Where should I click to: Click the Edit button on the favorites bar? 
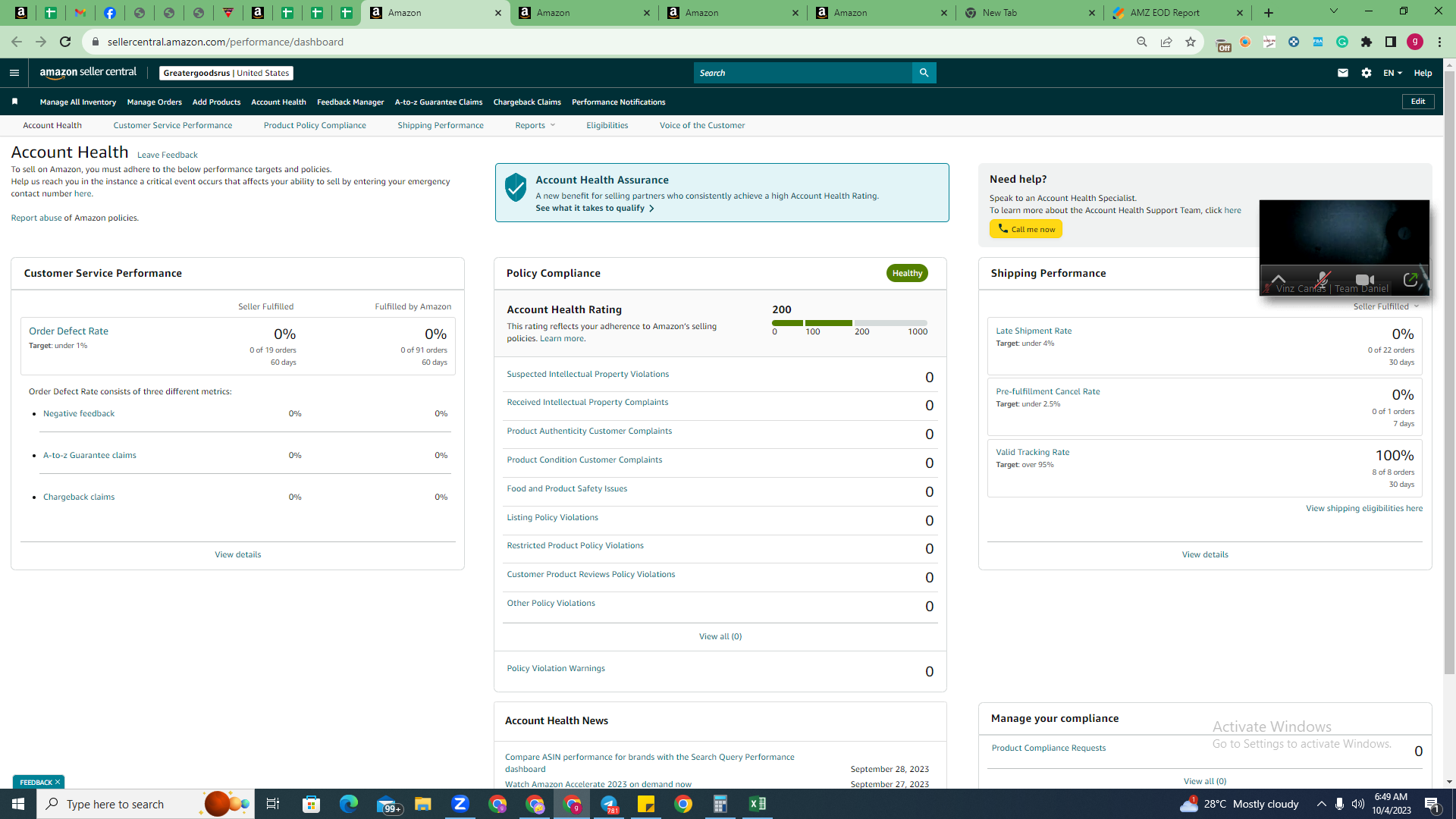1418,102
